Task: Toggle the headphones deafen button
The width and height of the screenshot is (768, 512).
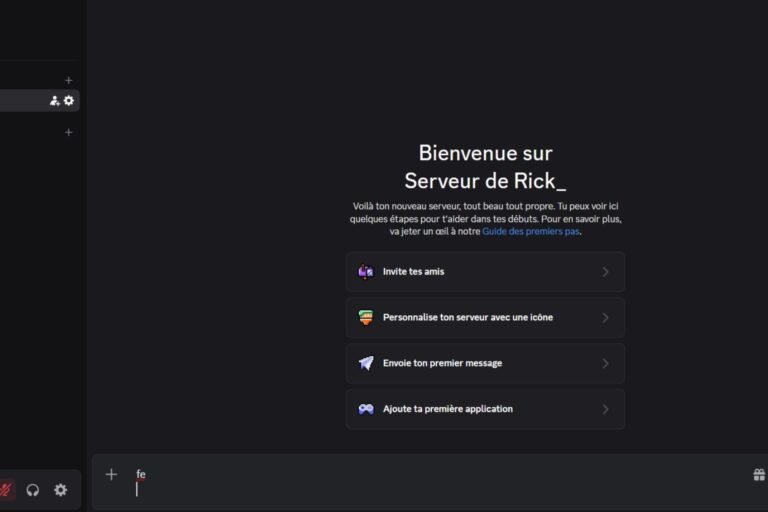Action: point(33,490)
